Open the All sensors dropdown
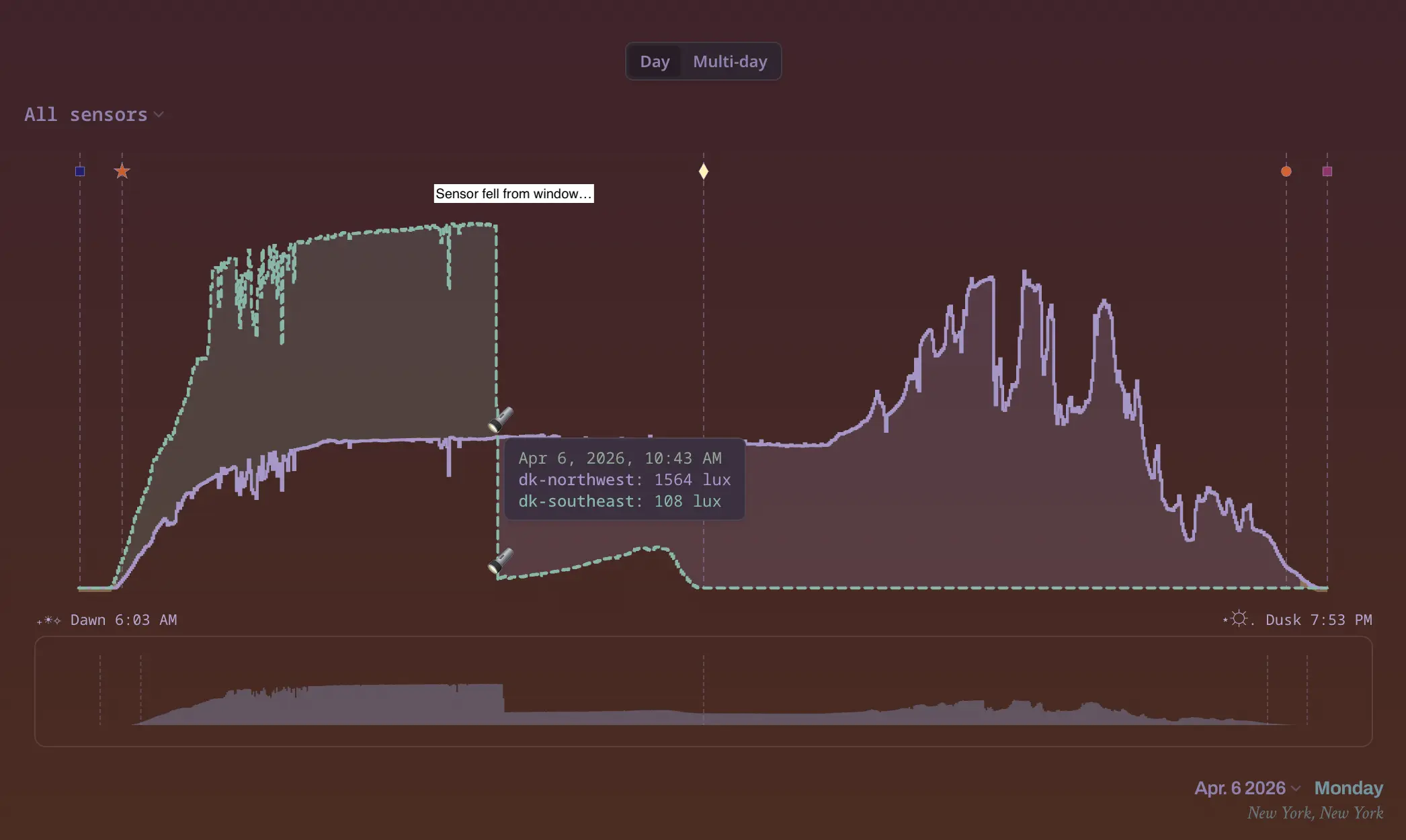Image resolution: width=1406 pixels, height=840 pixels. [x=86, y=115]
